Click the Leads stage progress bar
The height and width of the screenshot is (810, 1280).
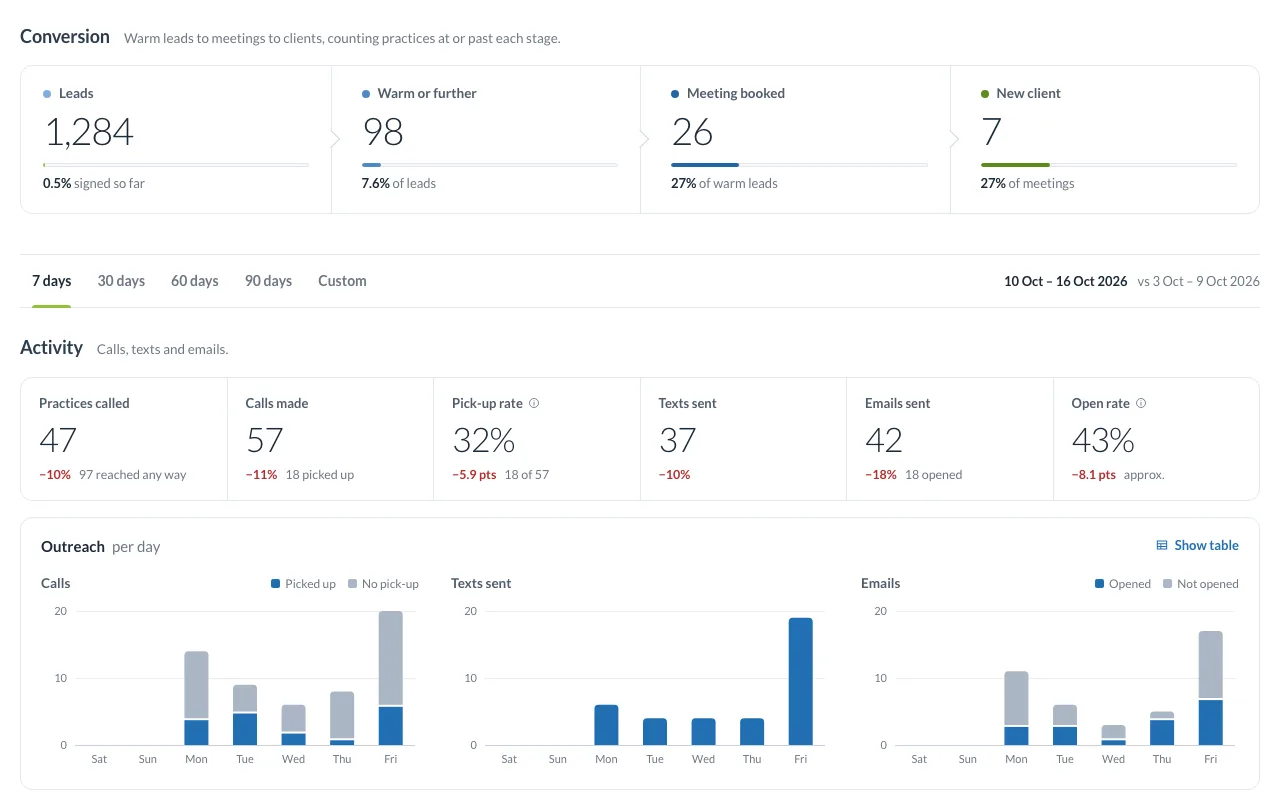[x=176, y=165]
